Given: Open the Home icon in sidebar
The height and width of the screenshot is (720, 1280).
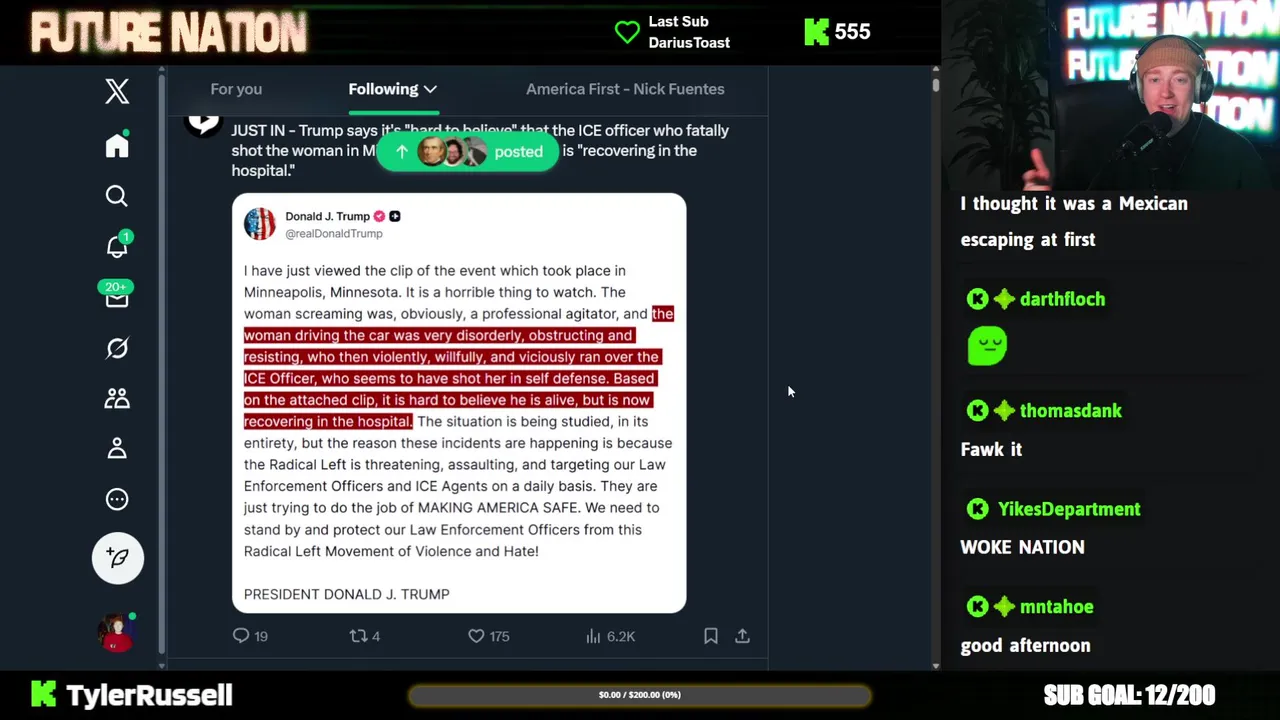Looking at the screenshot, I should coord(117,145).
